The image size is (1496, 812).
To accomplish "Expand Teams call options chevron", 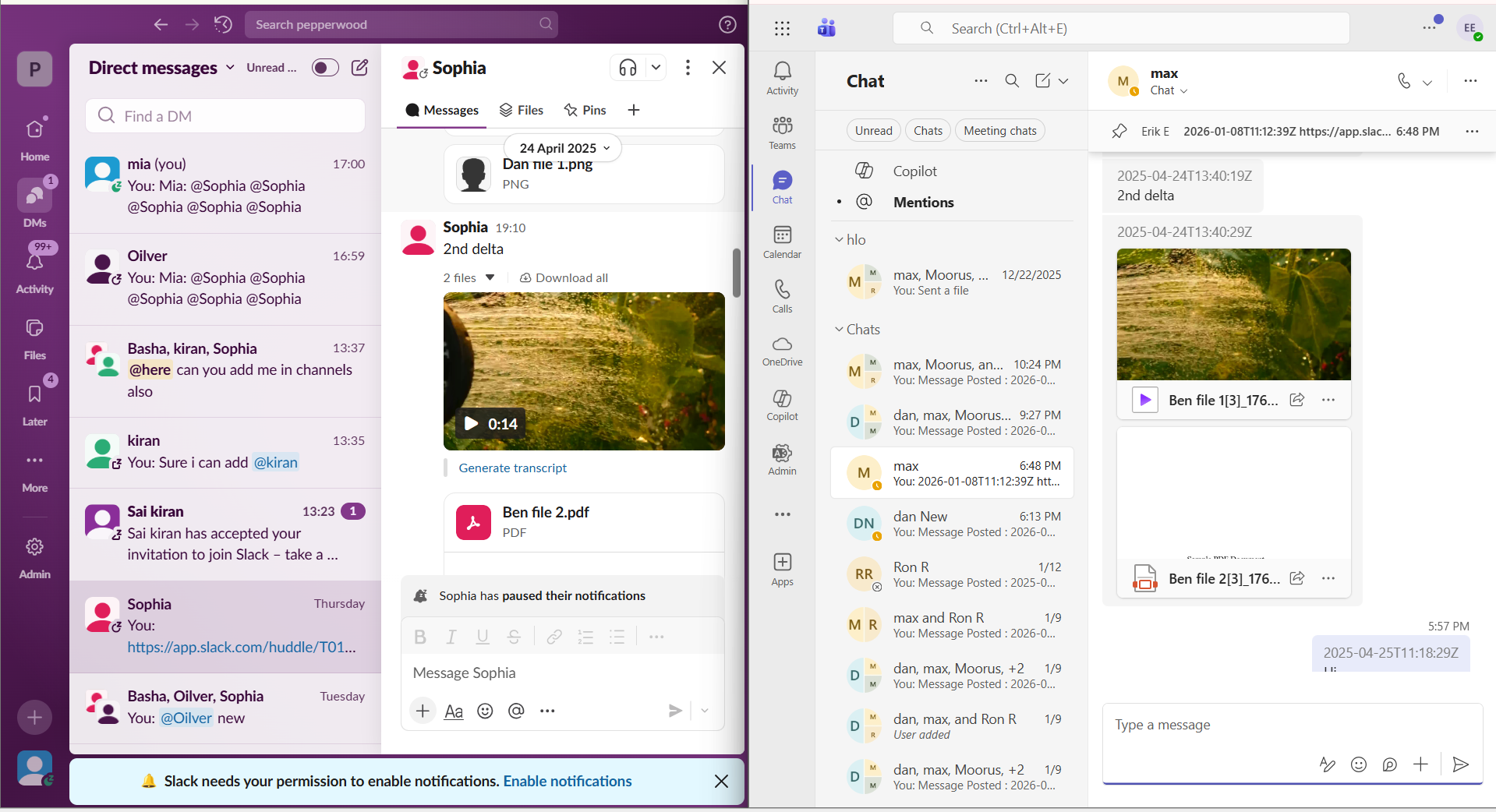I will point(1427,82).
